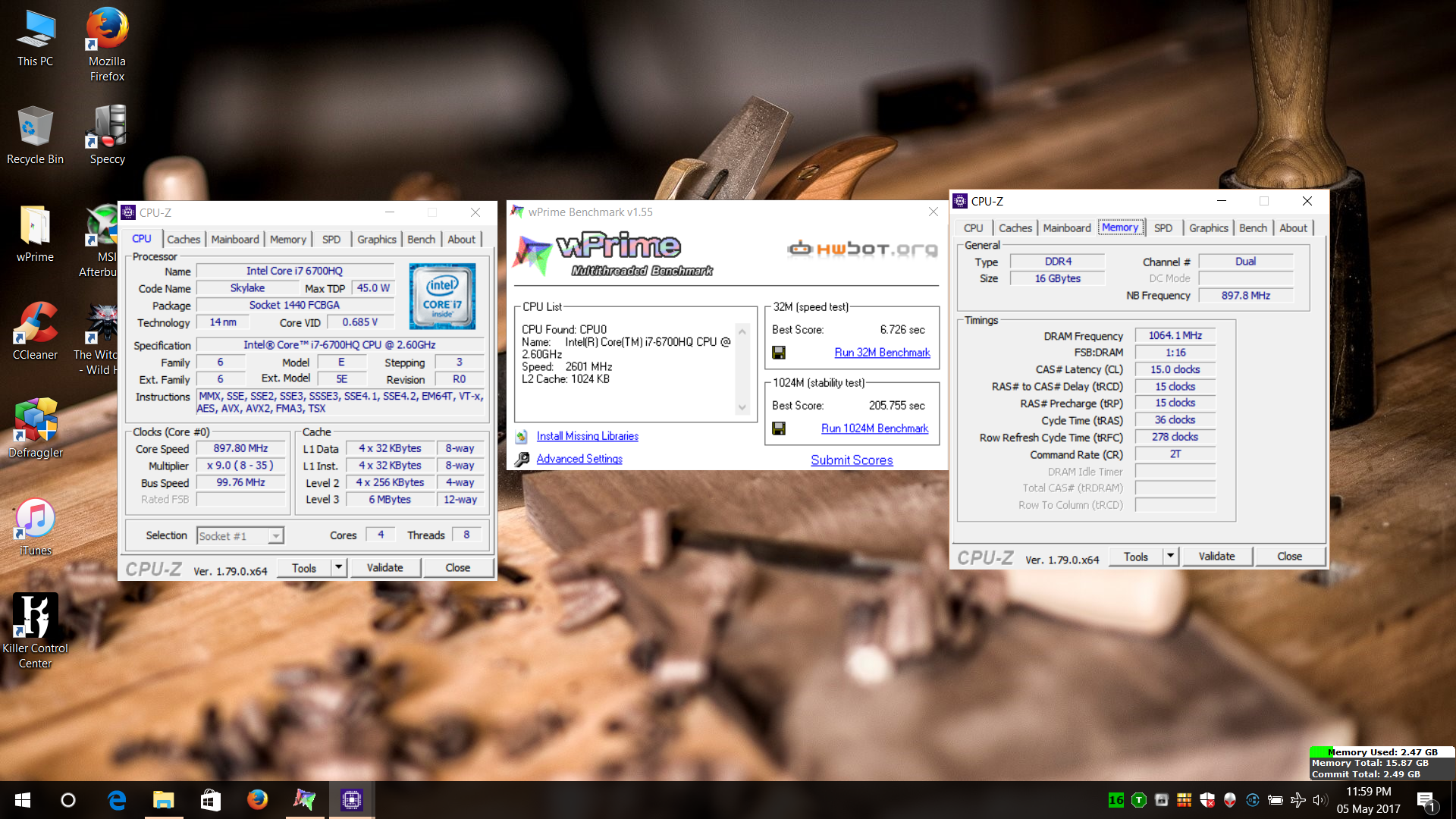Launch Mozilla Firefox desktop shortcut
This screenshot has height=819, width=1456.
click(107, 44)
